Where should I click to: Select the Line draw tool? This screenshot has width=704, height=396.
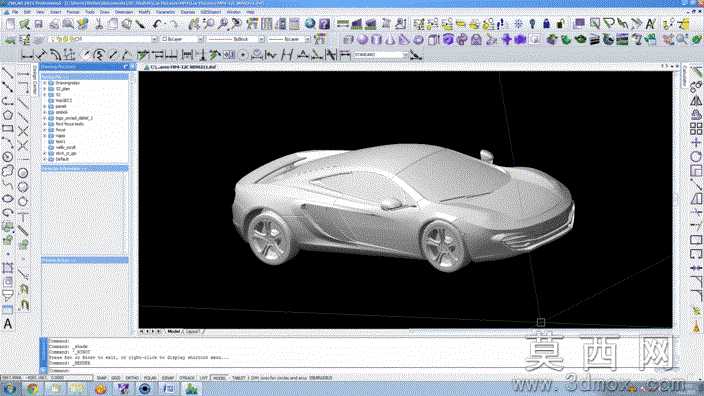tap(7, 73)
